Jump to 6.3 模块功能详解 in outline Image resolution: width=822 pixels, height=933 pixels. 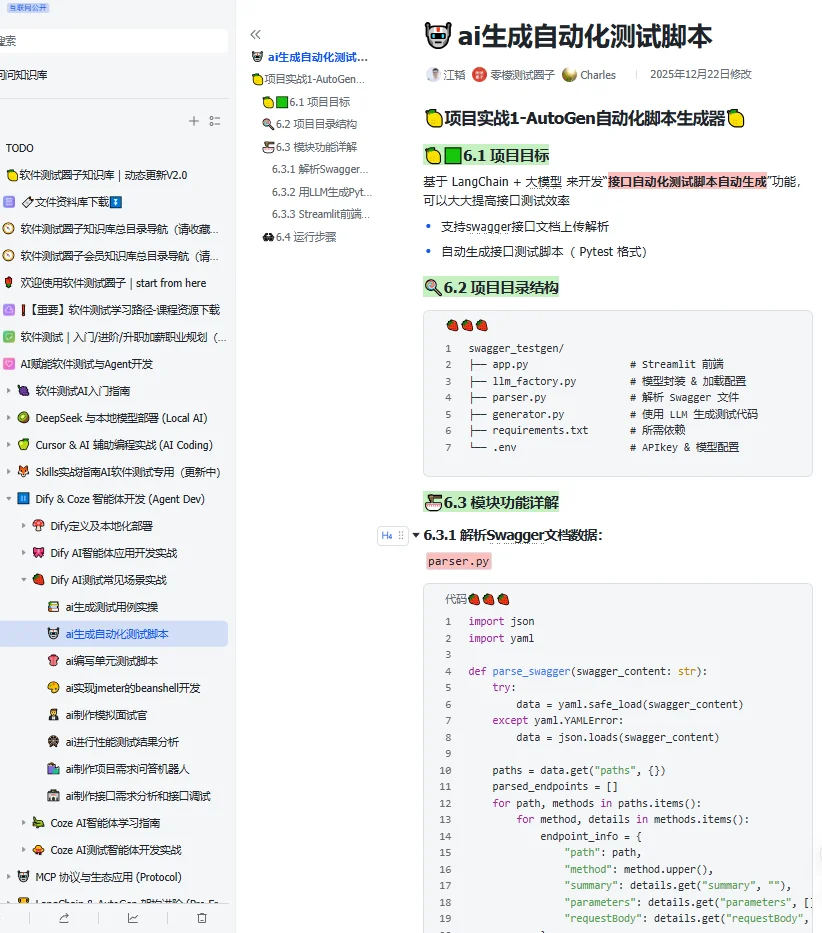pyautogui.click(x=310, y=147)
